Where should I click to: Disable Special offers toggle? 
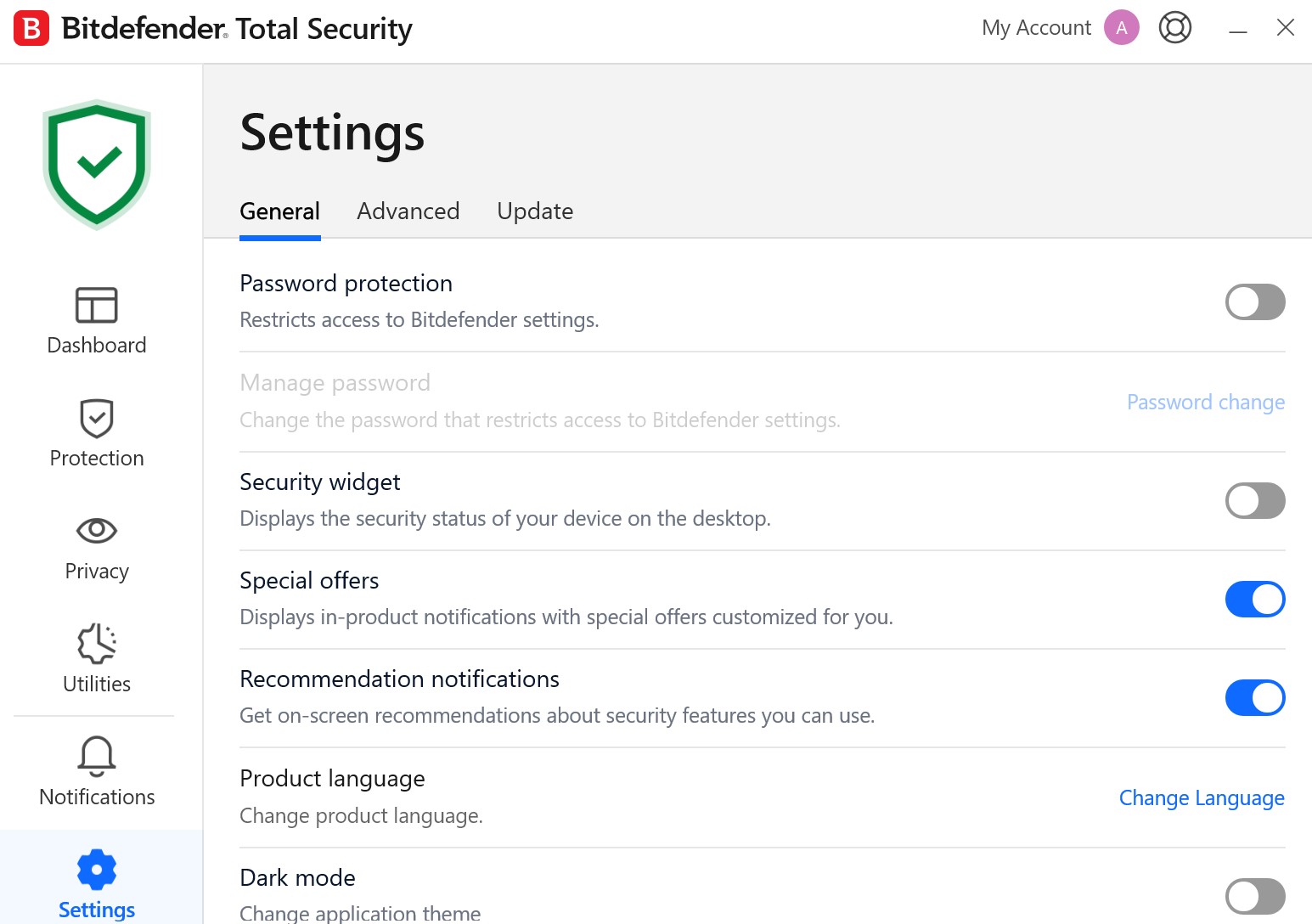pos(1255,599)
